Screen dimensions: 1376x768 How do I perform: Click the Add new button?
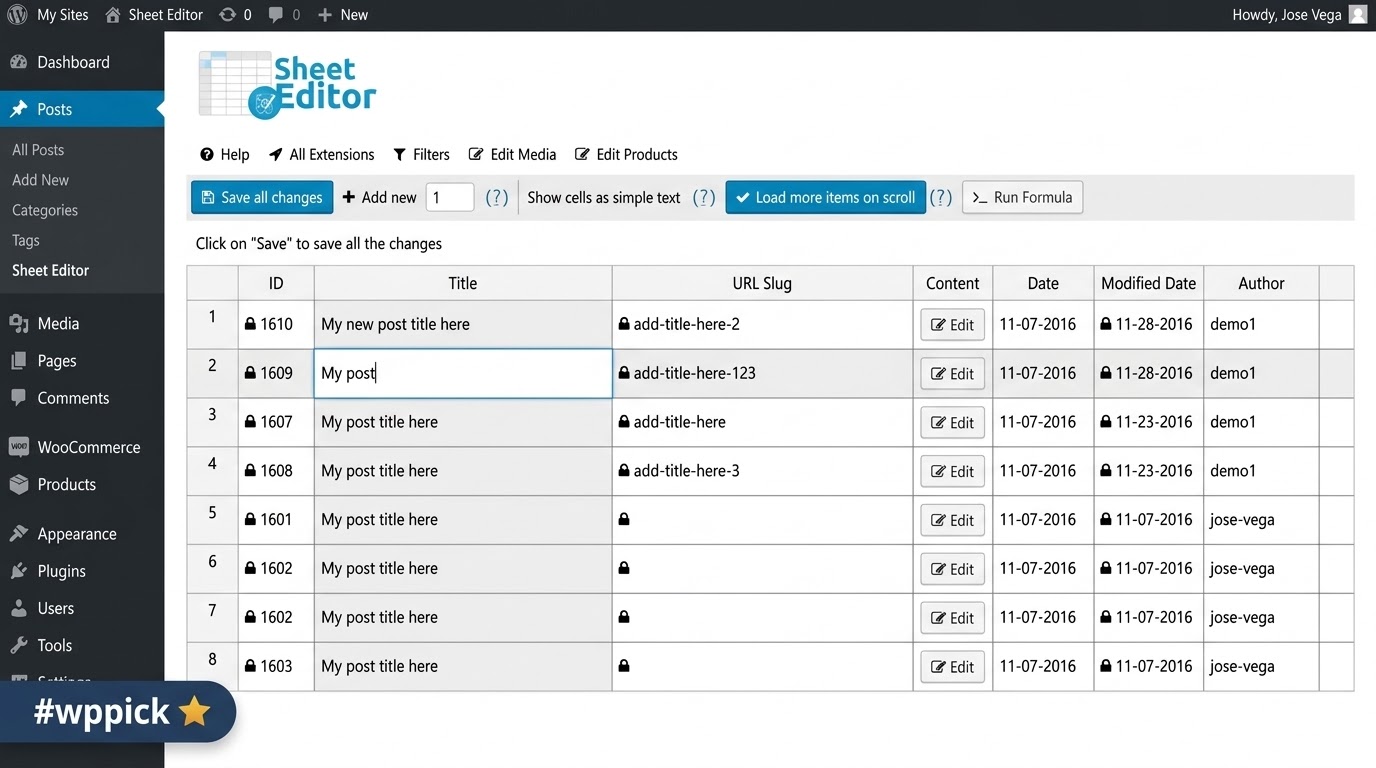click(x=379, y=197)
